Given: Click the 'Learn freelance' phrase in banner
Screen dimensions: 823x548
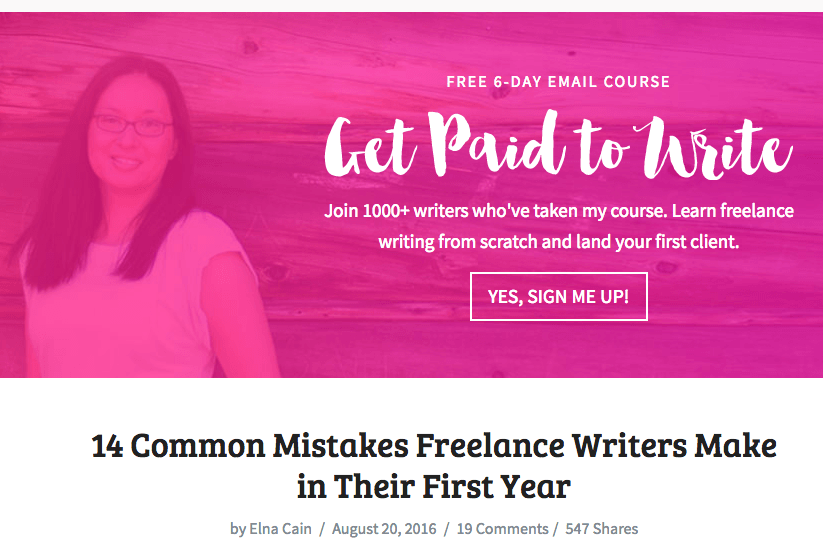Looking at the screenshot, I should pos(733,211).
